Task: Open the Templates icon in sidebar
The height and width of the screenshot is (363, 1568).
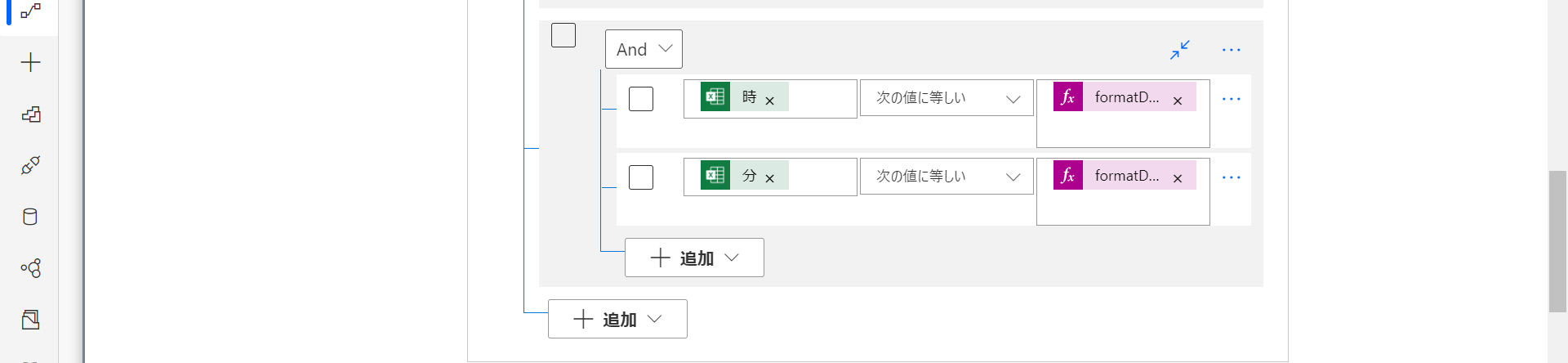Action: (x=30, y=114)
